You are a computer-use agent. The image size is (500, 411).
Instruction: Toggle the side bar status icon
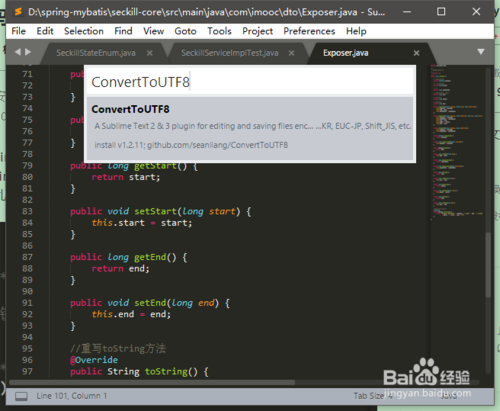pos(21,396)
